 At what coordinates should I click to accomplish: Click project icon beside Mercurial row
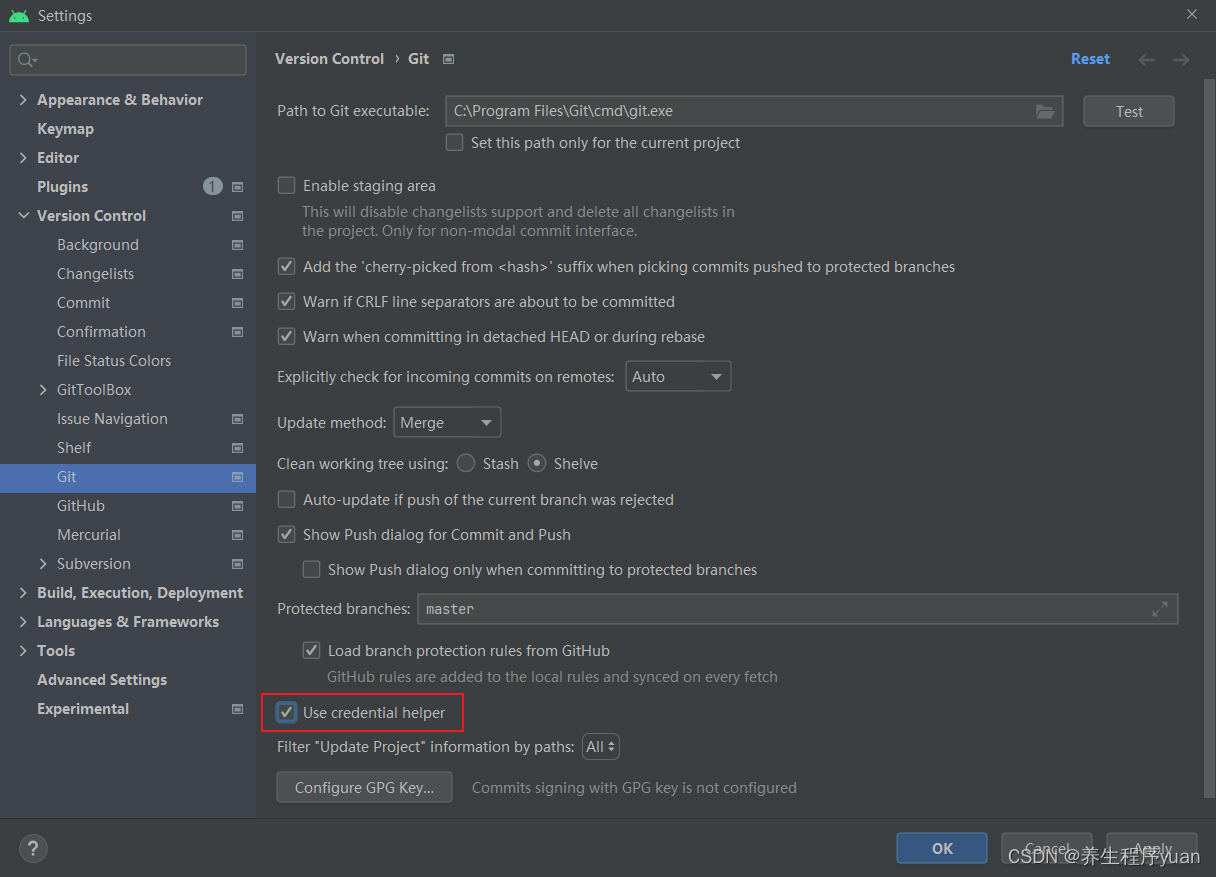(x=238, y=535)
